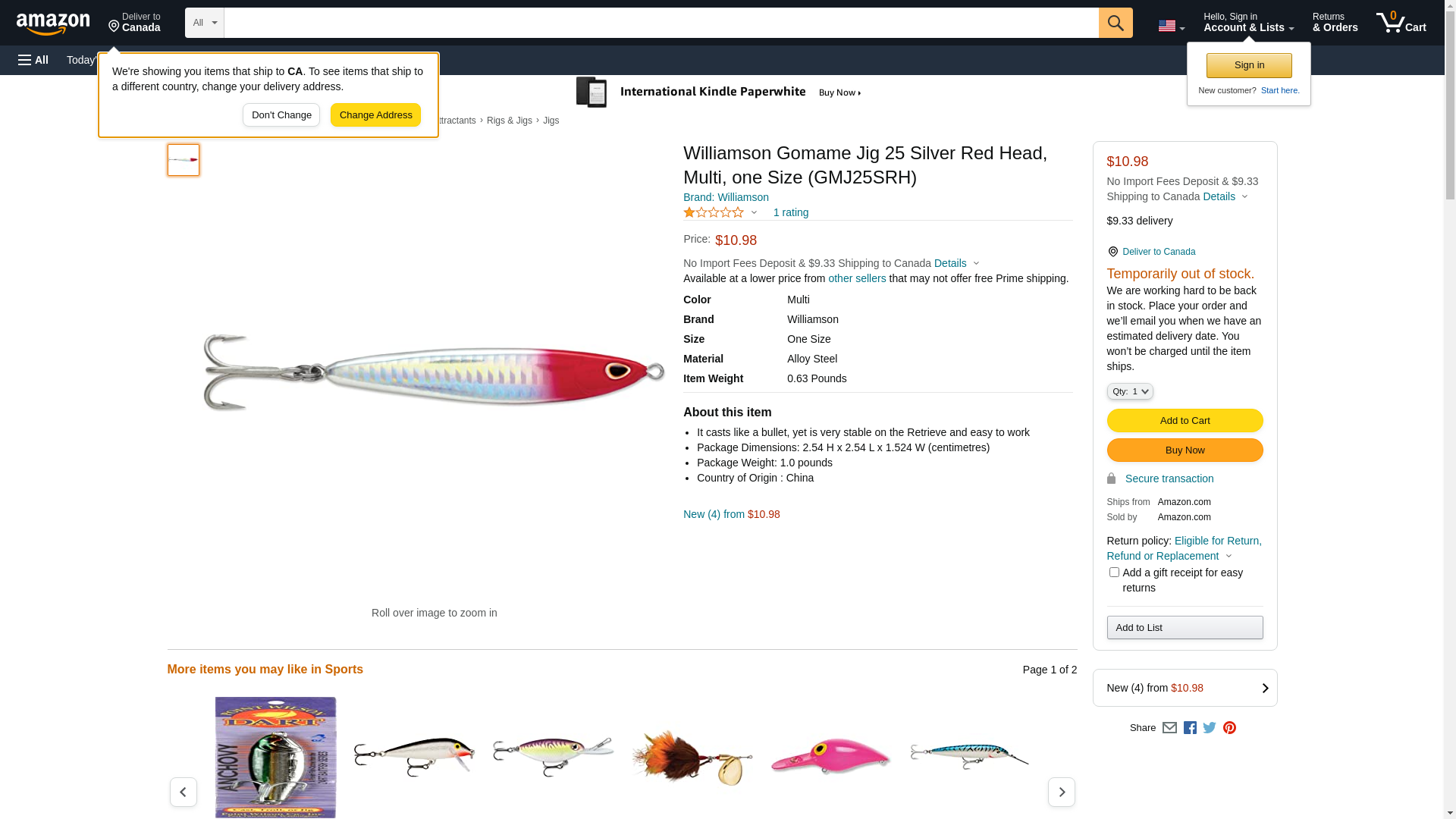This screenshot has height=819, width=1456.
Task: Share on Pinterest icon
Action: click(x=1229, y=728)
